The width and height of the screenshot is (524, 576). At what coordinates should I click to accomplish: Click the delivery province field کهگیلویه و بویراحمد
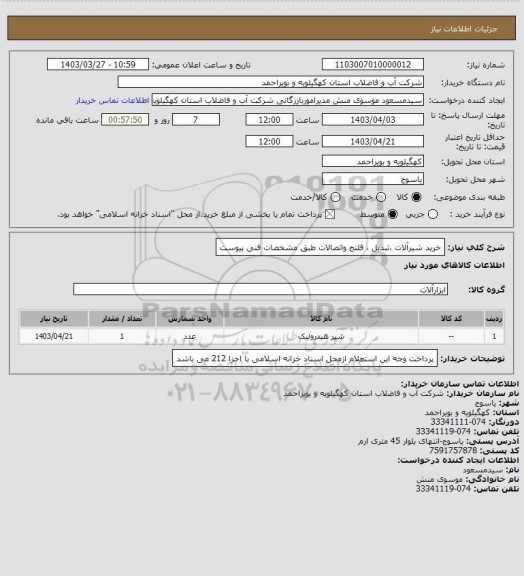[373, 161]
